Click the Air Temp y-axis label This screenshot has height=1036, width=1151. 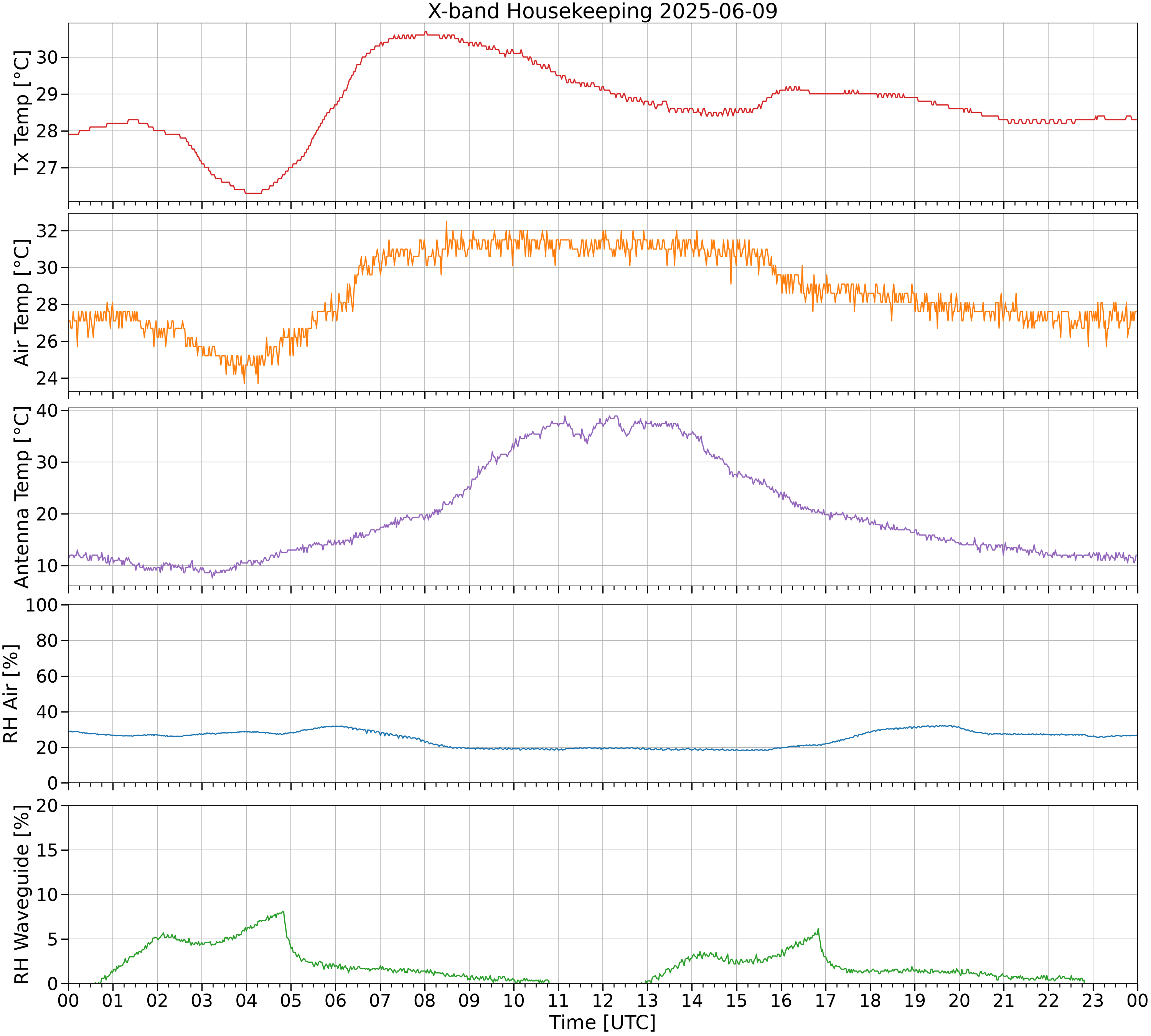[x=21, y=302]
